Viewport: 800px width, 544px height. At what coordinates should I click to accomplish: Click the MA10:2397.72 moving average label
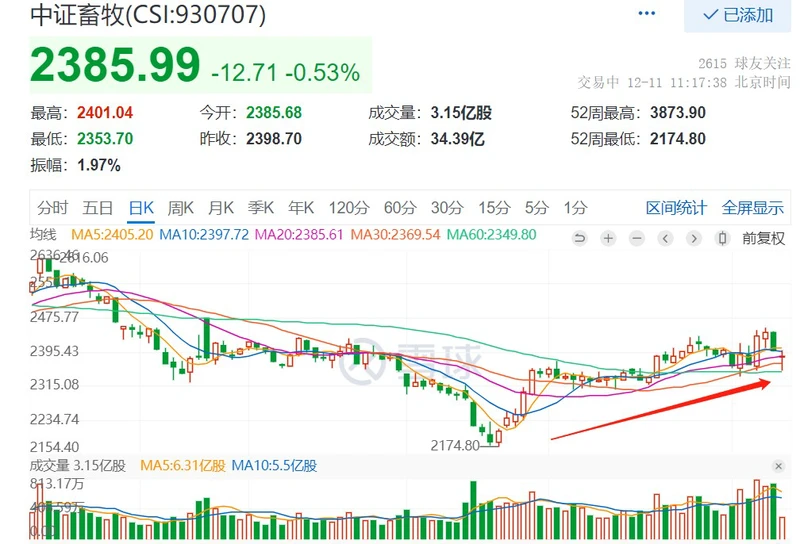coord(204,235)
